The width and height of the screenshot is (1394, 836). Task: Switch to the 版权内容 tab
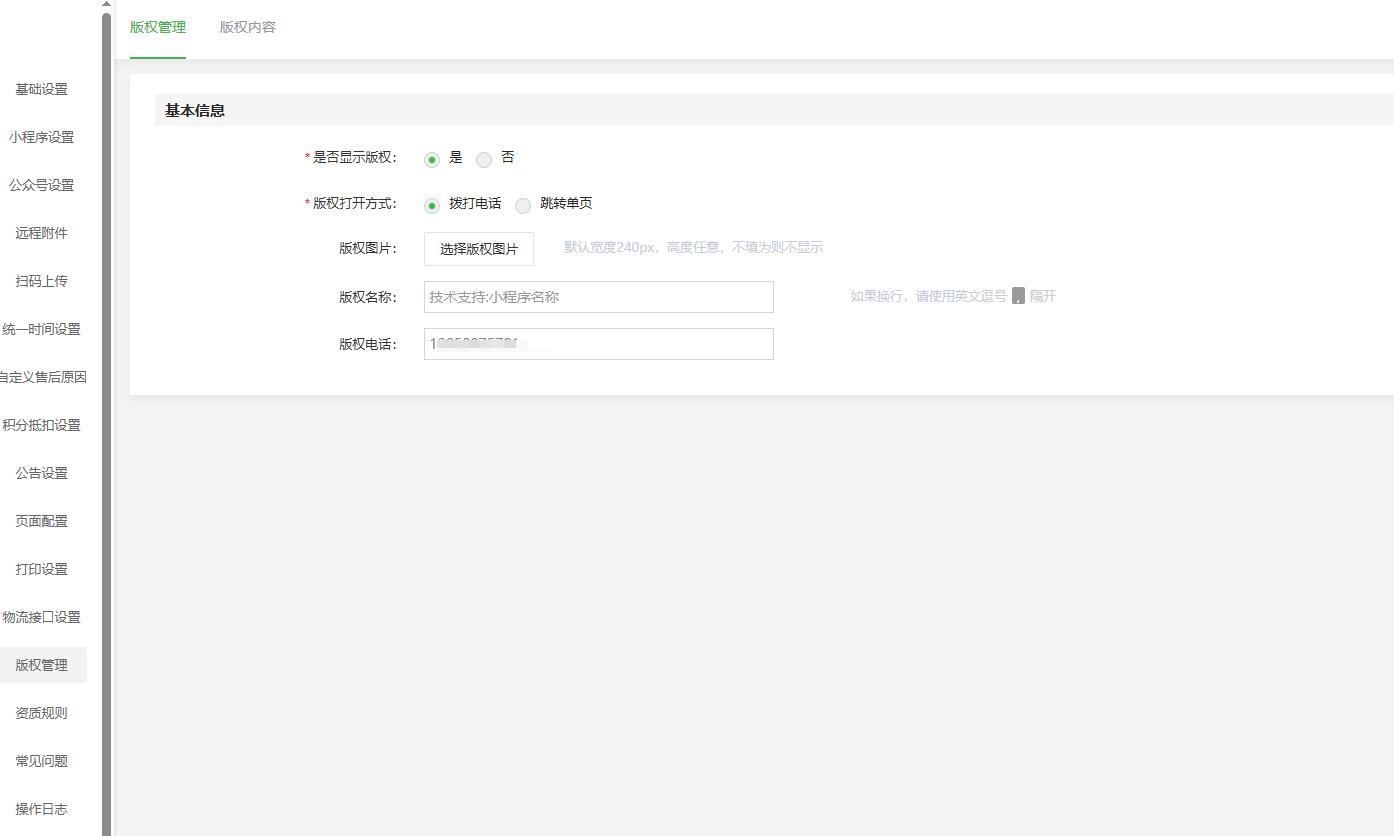(x=248, y=27)
